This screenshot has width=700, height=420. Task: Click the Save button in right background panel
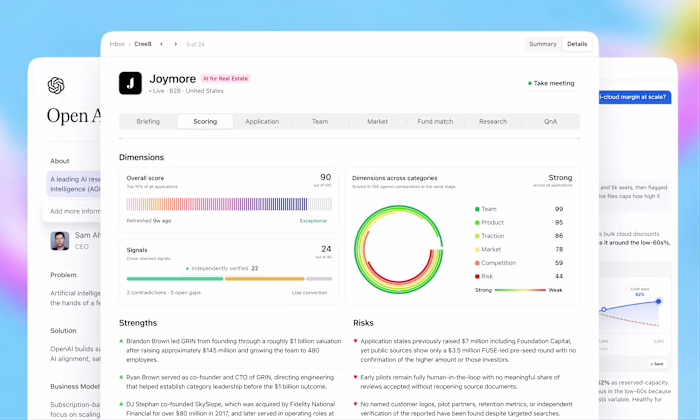(657, 364)
